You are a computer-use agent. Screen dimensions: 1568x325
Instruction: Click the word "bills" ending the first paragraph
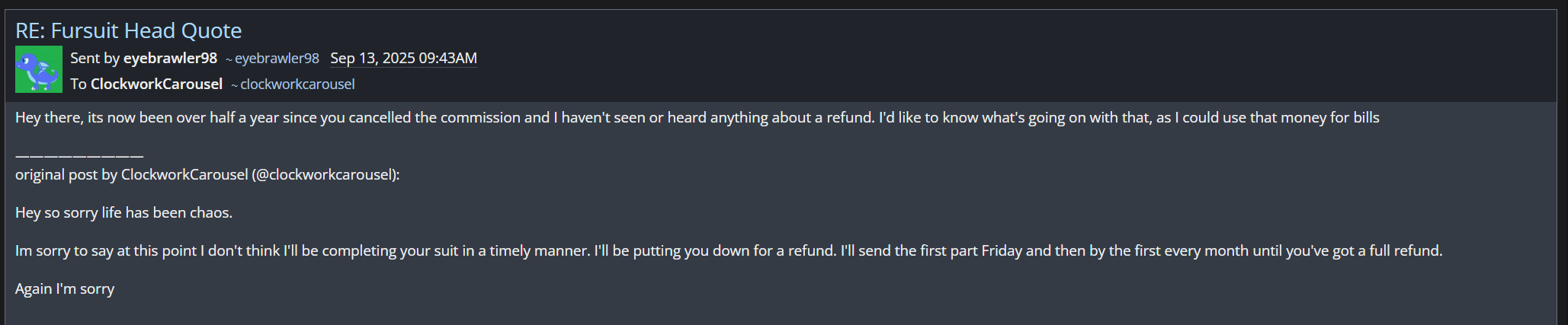coord(1365,118)
